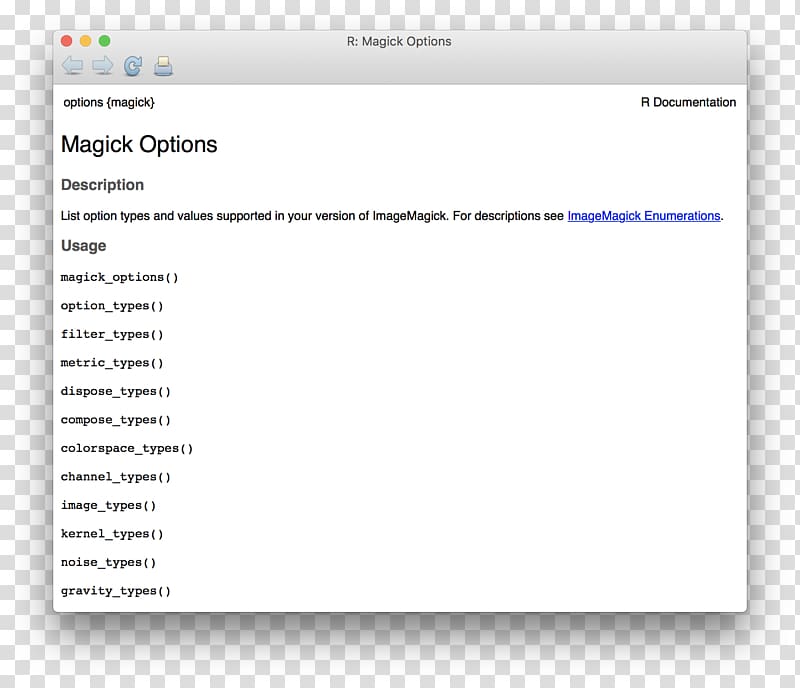Print the documentation with printer icon
Viewport: 800px width, 688px height.
tap(163, 66)
